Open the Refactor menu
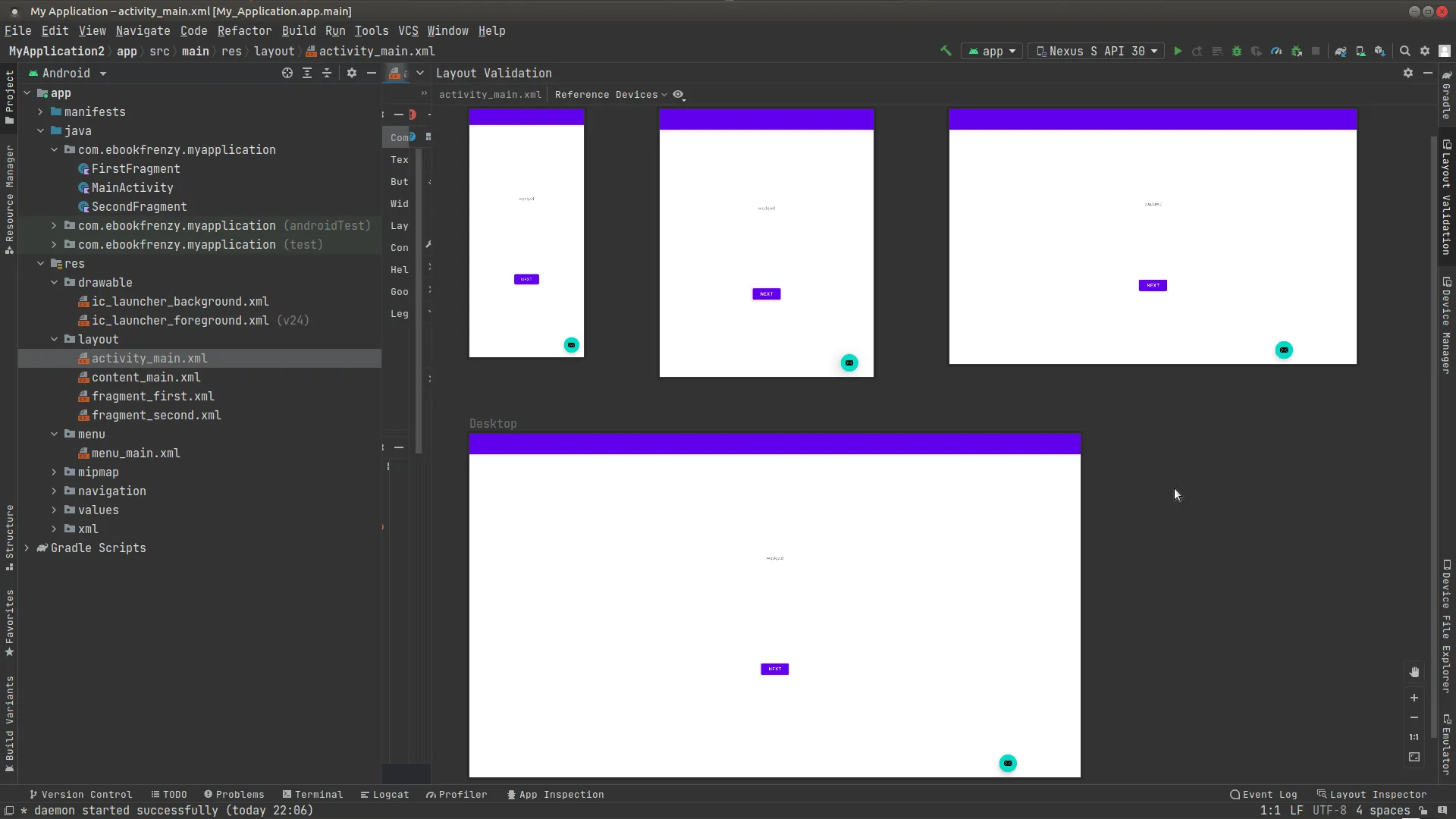This screenshot has width=1456, height=819. point(244,30)
